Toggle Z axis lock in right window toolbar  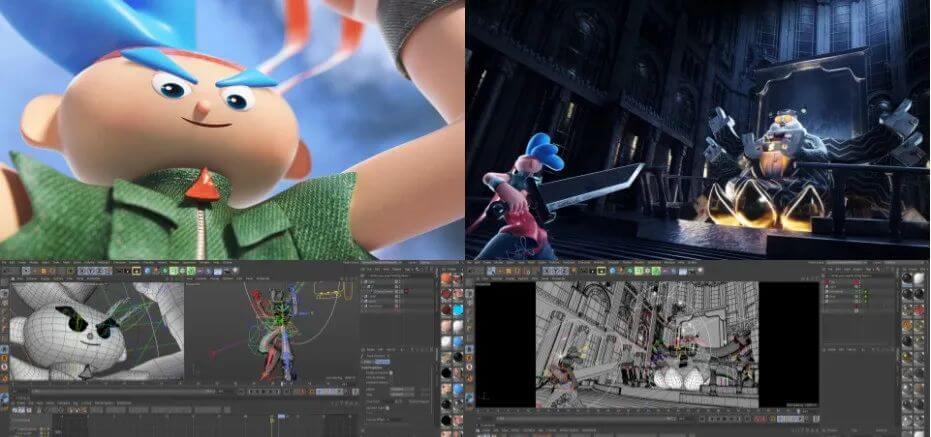click(564, 271)
